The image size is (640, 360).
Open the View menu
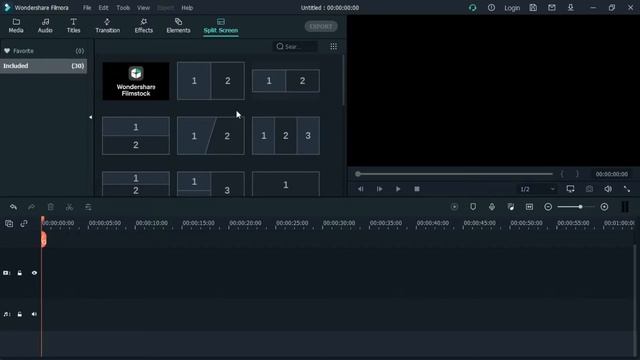(x=143, y=8)
